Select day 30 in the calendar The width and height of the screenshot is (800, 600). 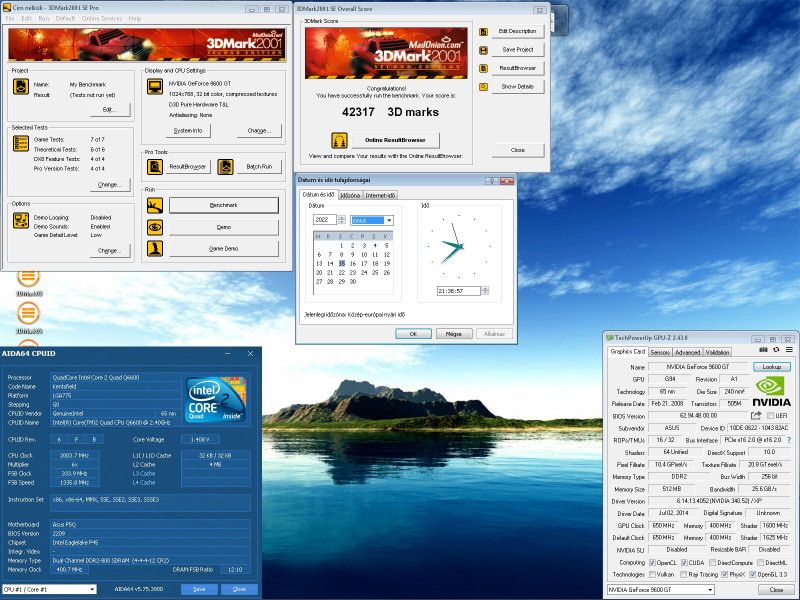pyautogui.click(x=353, y=282)
